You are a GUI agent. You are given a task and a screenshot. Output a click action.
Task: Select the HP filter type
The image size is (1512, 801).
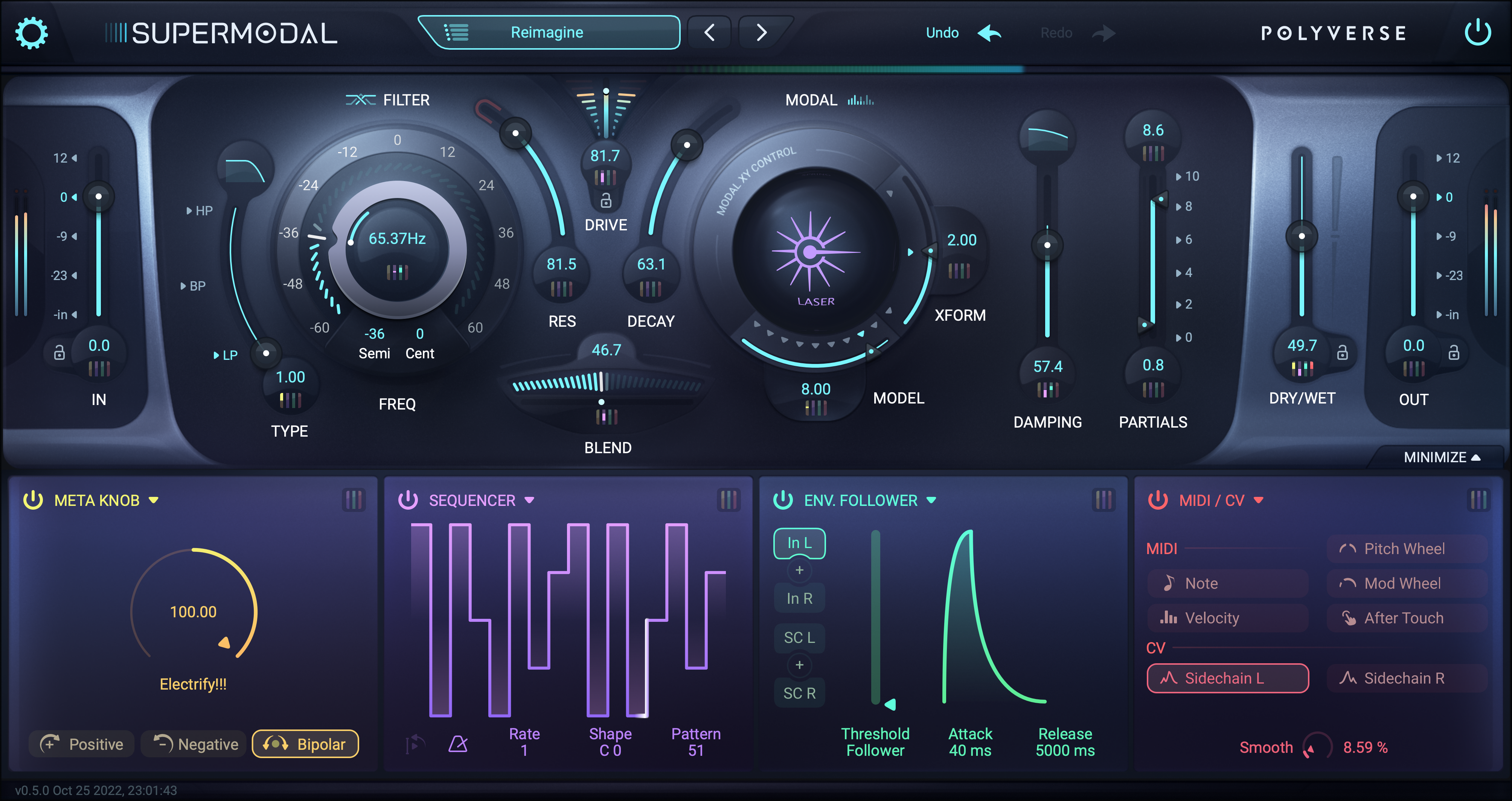click(x=200, y=211)
